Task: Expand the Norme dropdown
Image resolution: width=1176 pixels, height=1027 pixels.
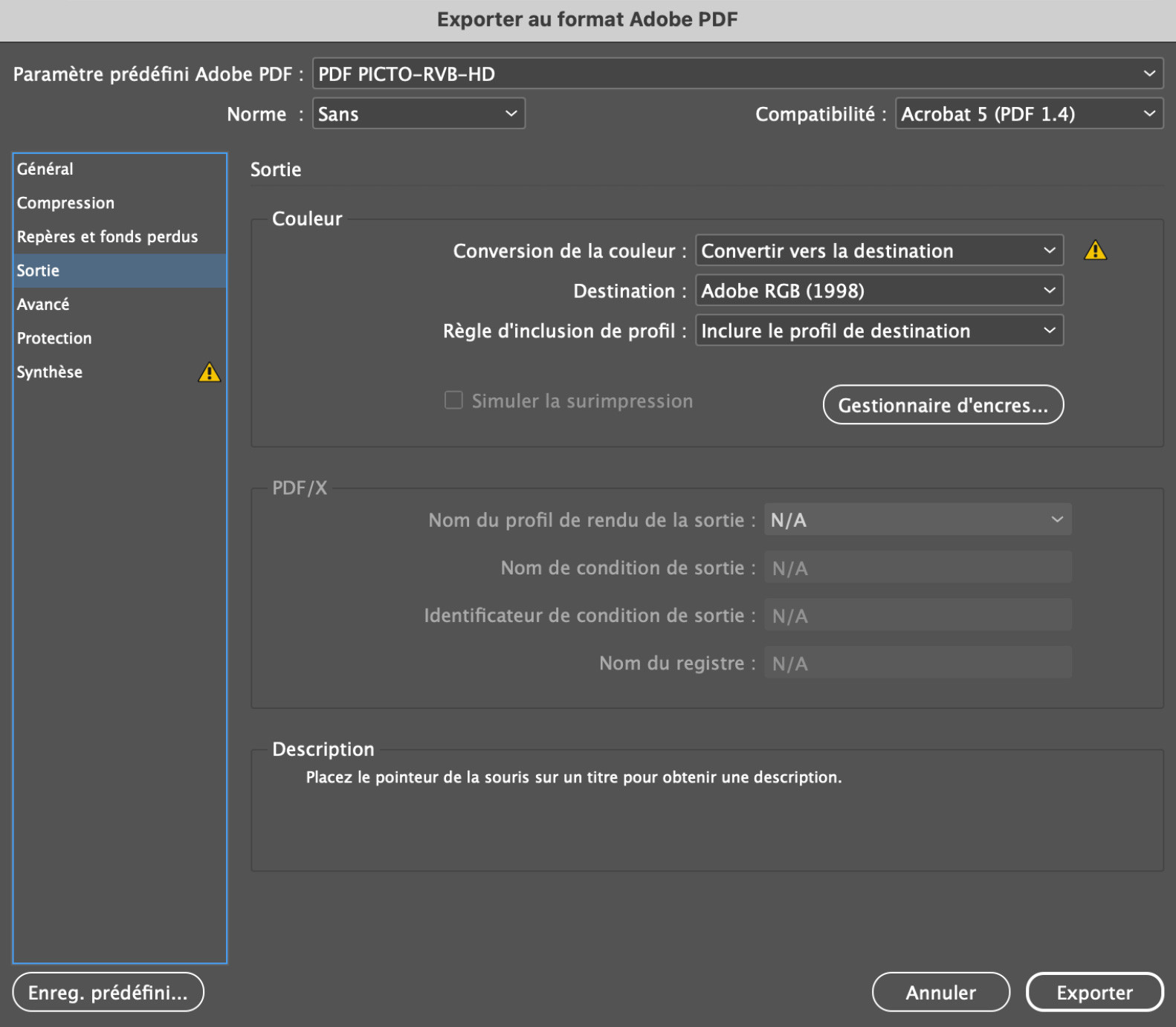Action: [x=419, y=114]
